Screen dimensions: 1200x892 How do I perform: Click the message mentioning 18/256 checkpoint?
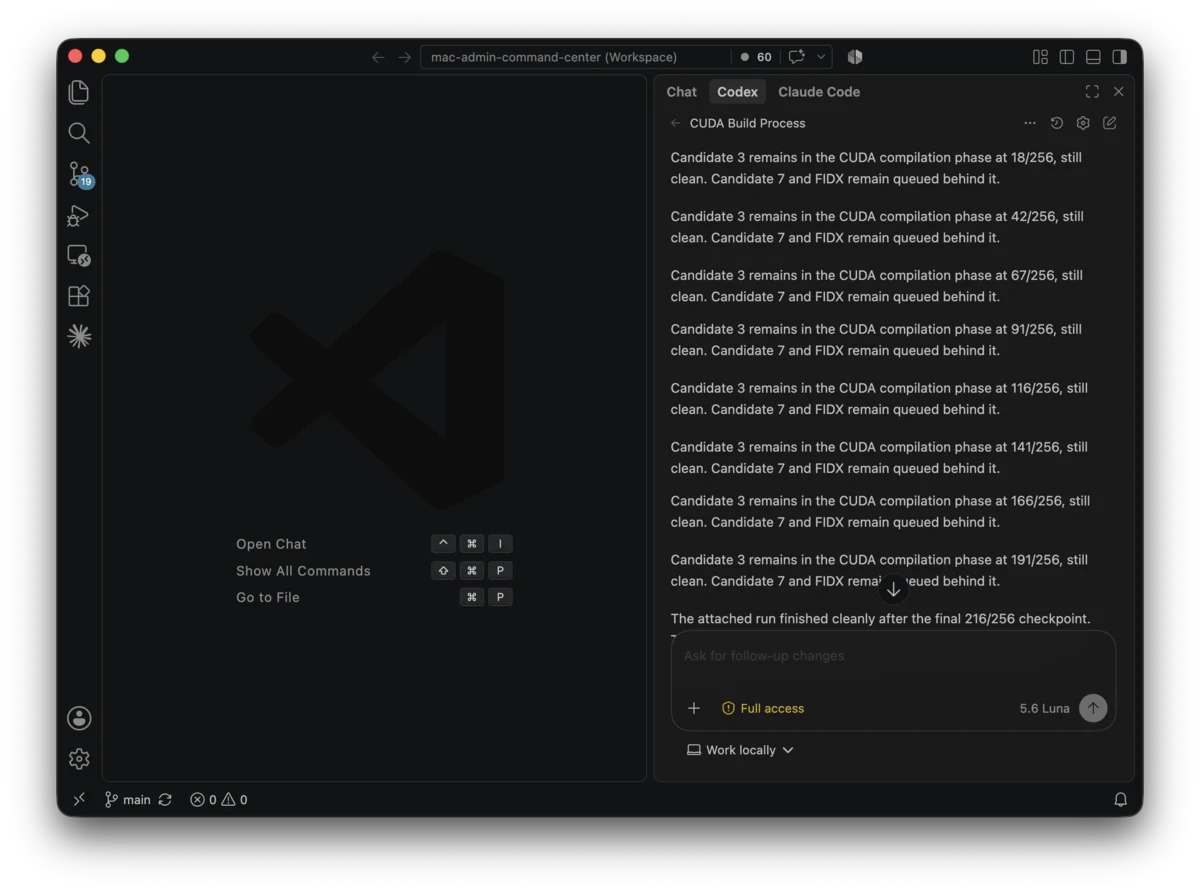[876, 168]
